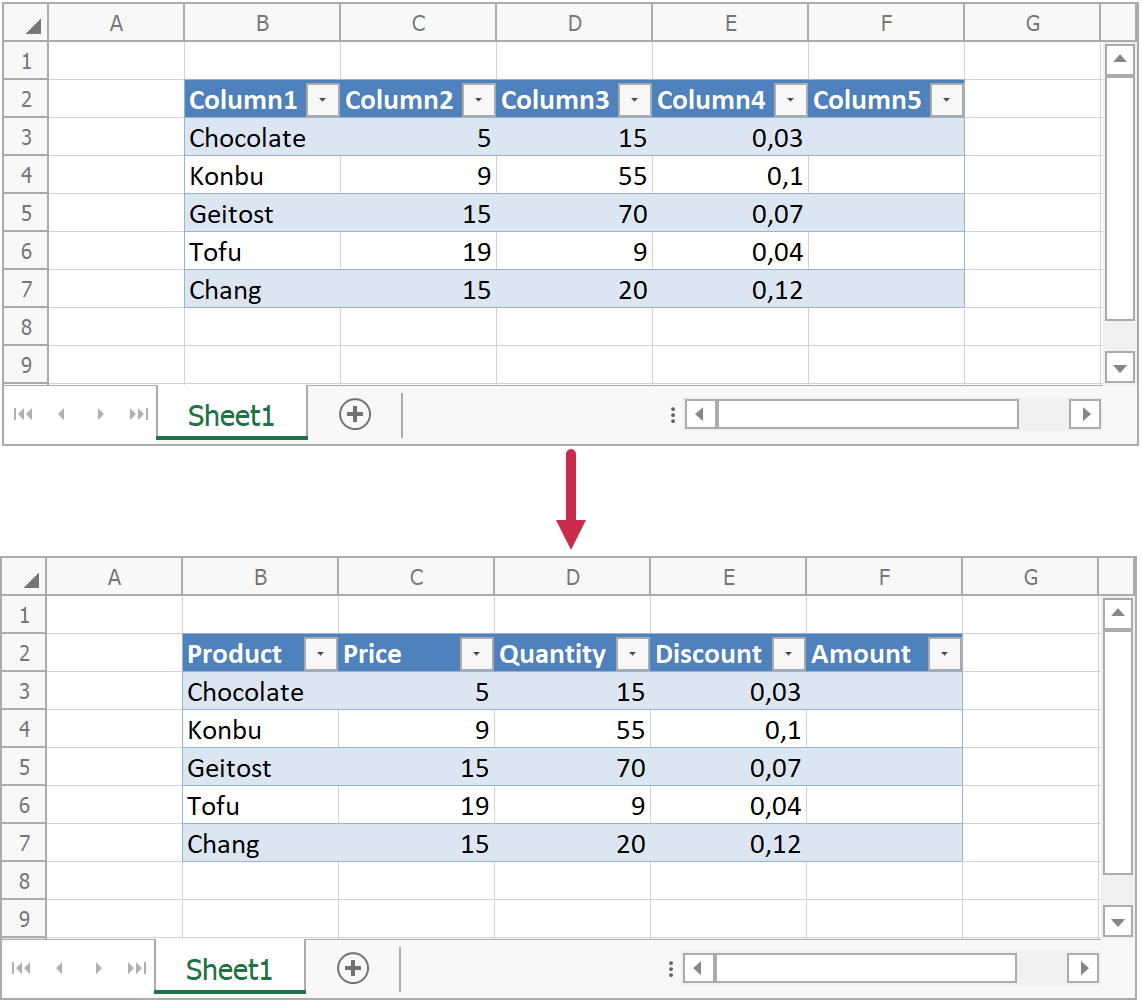Image resolution: width=1142 pixels, height=1000 pixels.
Task: Click horizontal scrollbar thumb in top spreadsheet
Action: 867,414
